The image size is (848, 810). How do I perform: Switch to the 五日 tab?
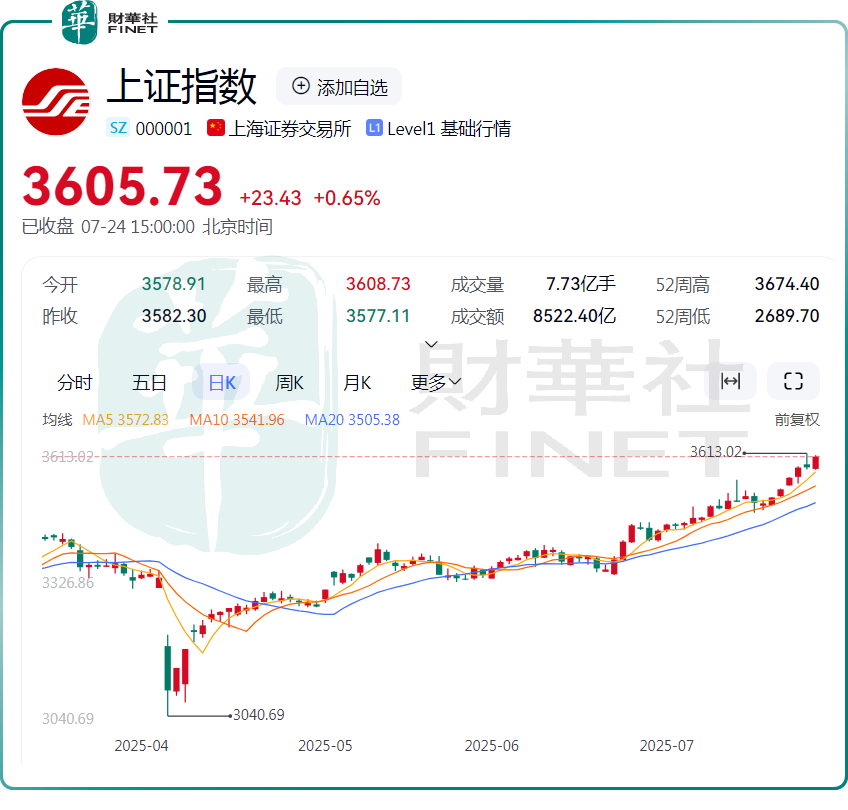(x=149, y=383)
